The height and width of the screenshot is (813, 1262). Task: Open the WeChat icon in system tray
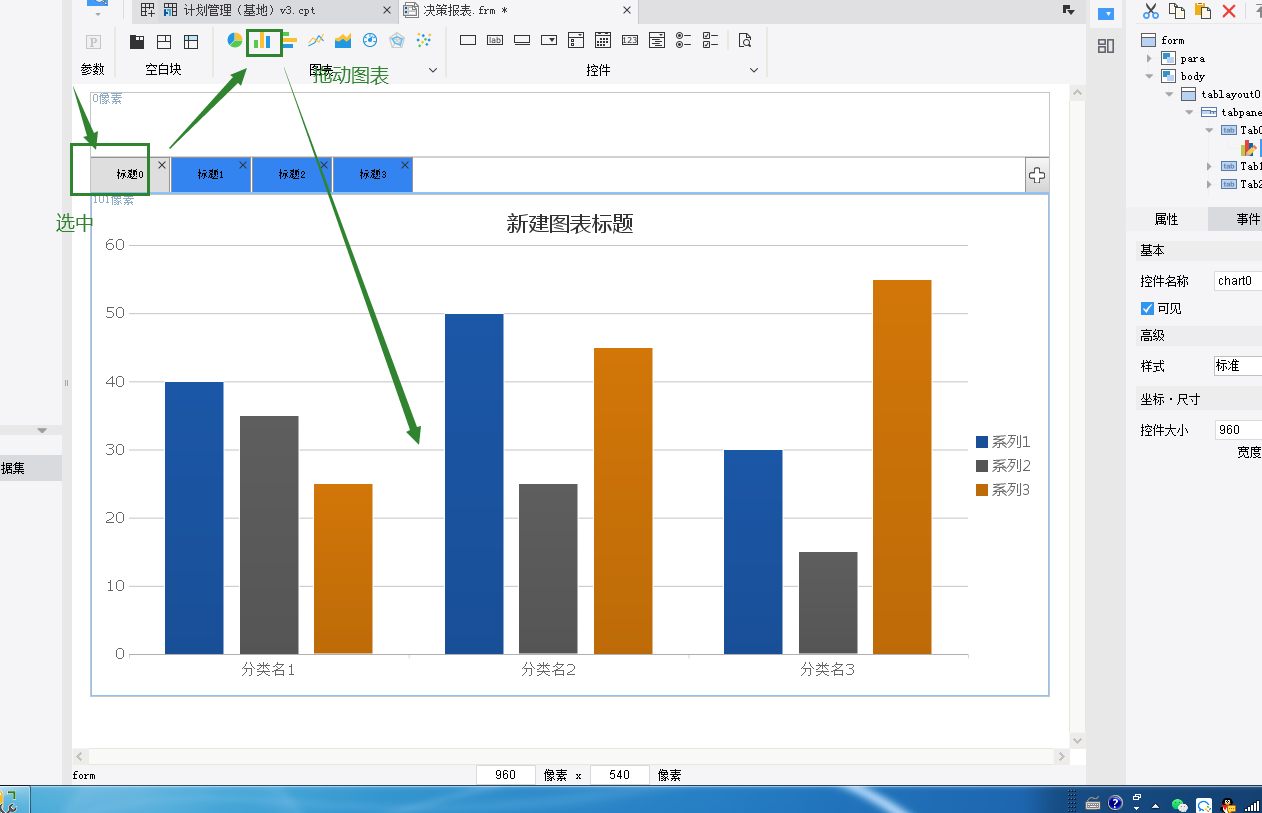(x=1181, y=804)
